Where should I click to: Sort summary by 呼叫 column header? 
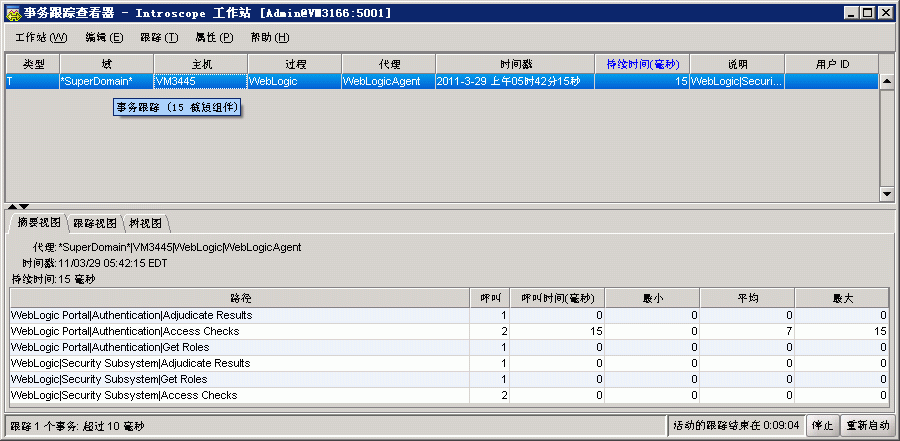pyautogui.click(x=490, y=298)
